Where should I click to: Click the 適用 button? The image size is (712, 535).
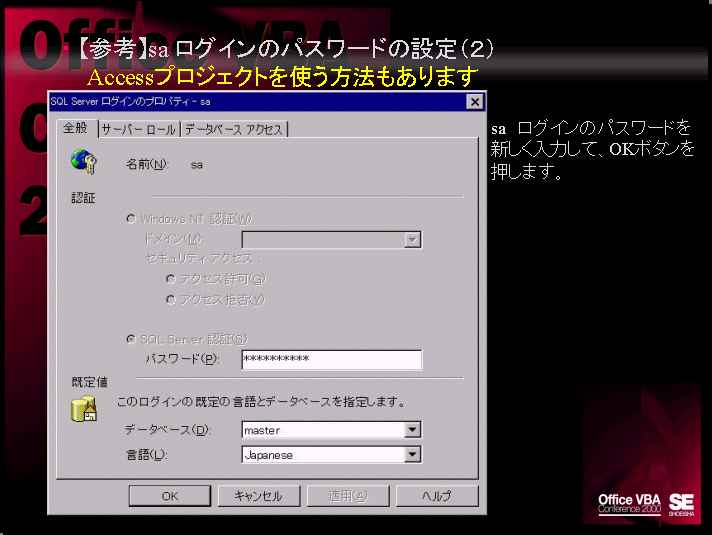(348, 496)
